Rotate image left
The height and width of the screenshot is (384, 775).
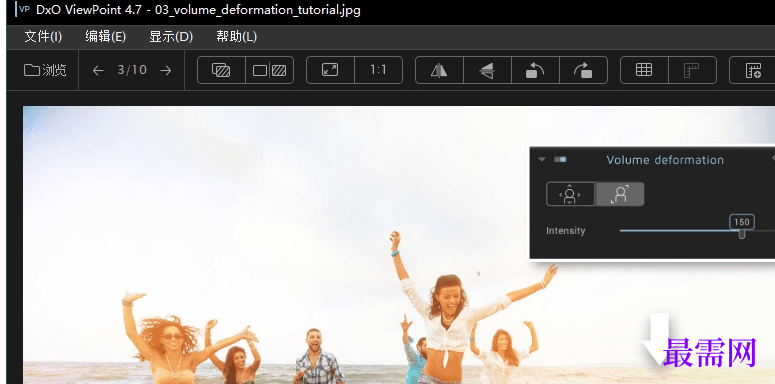pyautogui.click(x=535, y=70)
